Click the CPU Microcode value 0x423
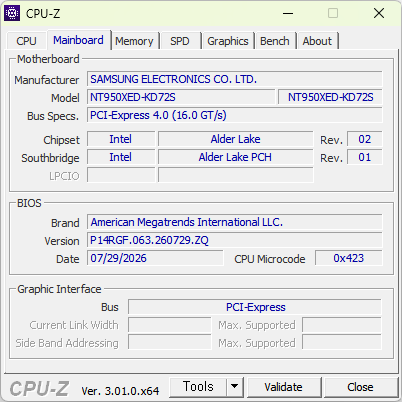 pos(349,258)
